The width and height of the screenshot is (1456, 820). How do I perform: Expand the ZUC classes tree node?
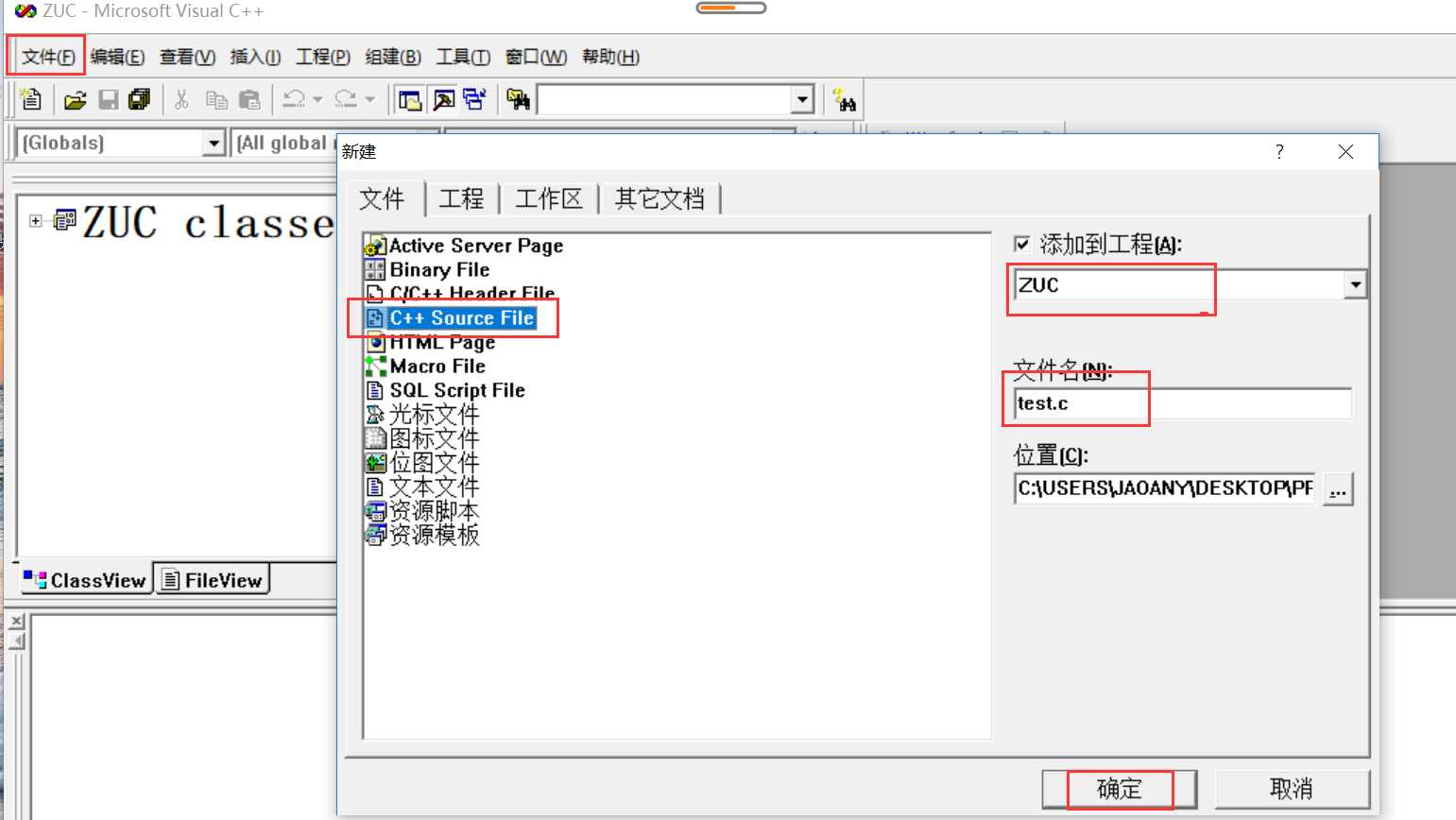pyautogui.click(x=36, y=221)
